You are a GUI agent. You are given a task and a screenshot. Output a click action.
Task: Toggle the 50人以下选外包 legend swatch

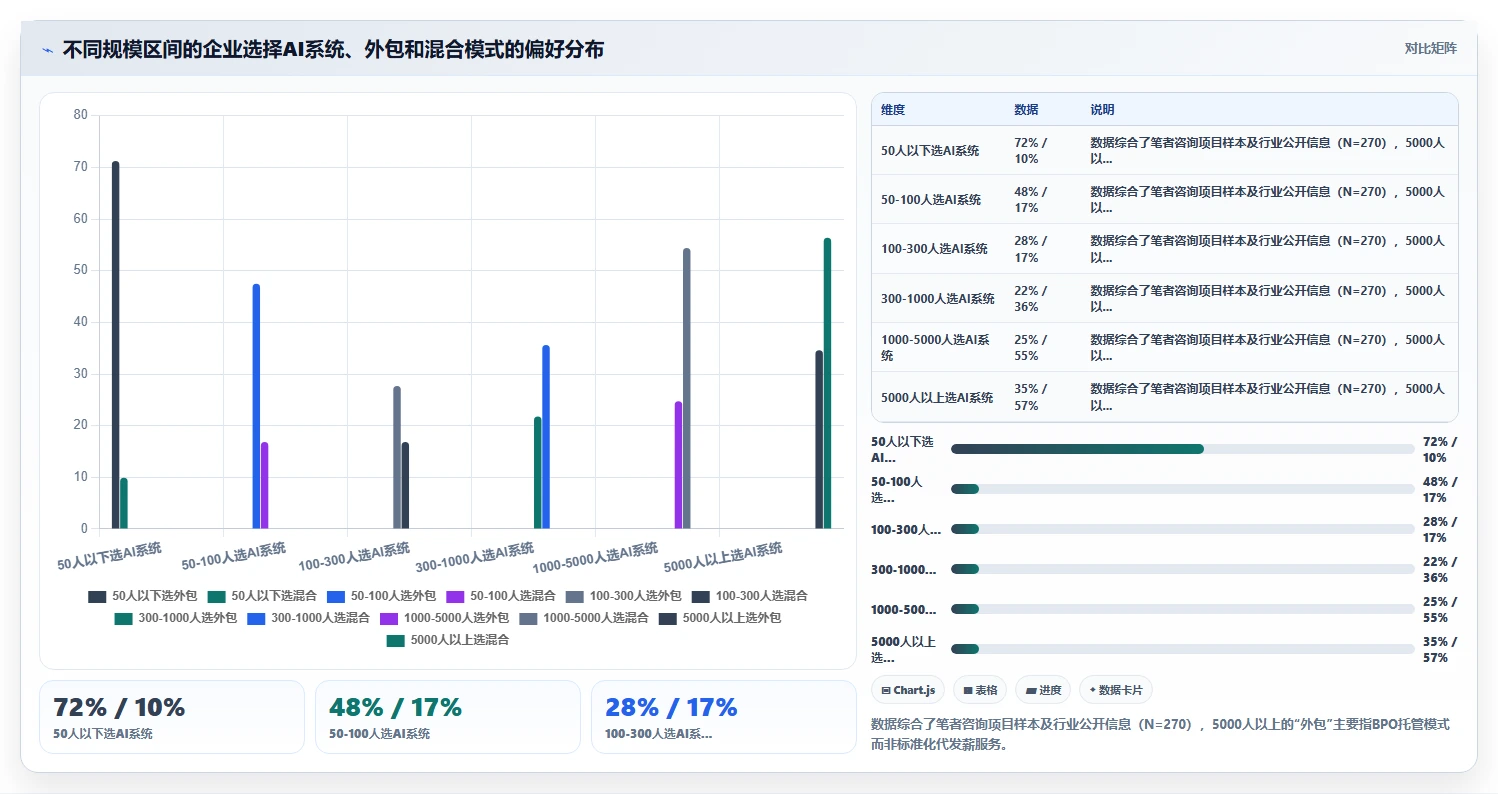click(x=97, y=596)
